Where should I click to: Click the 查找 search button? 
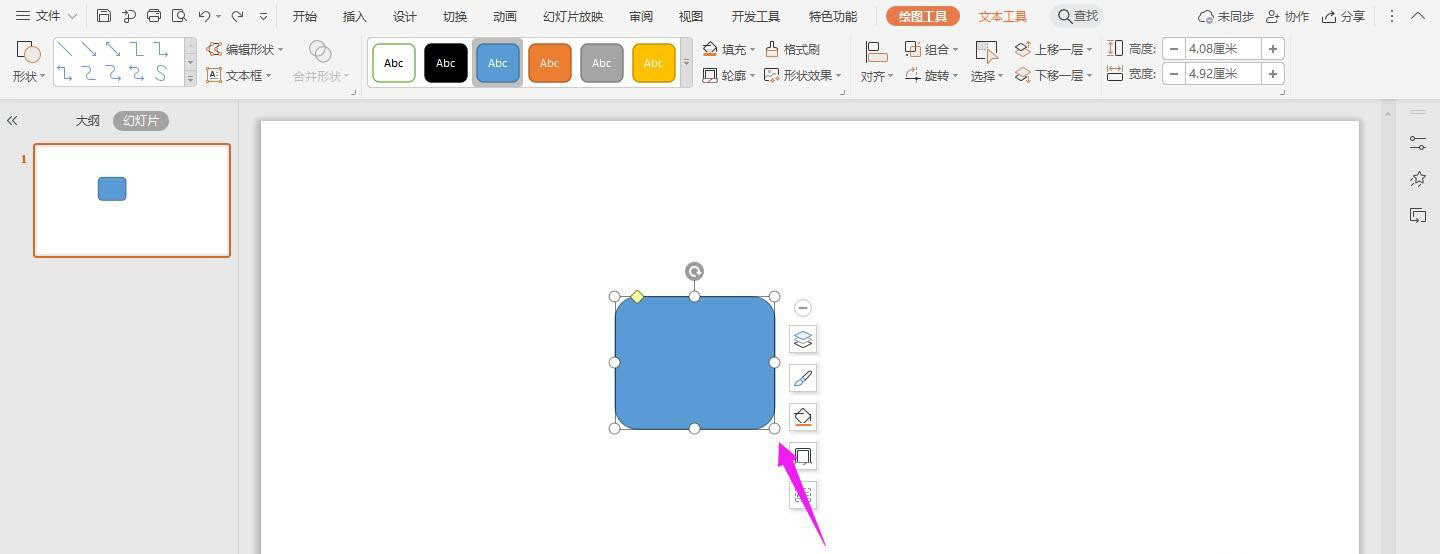[x=1078, y=16]
